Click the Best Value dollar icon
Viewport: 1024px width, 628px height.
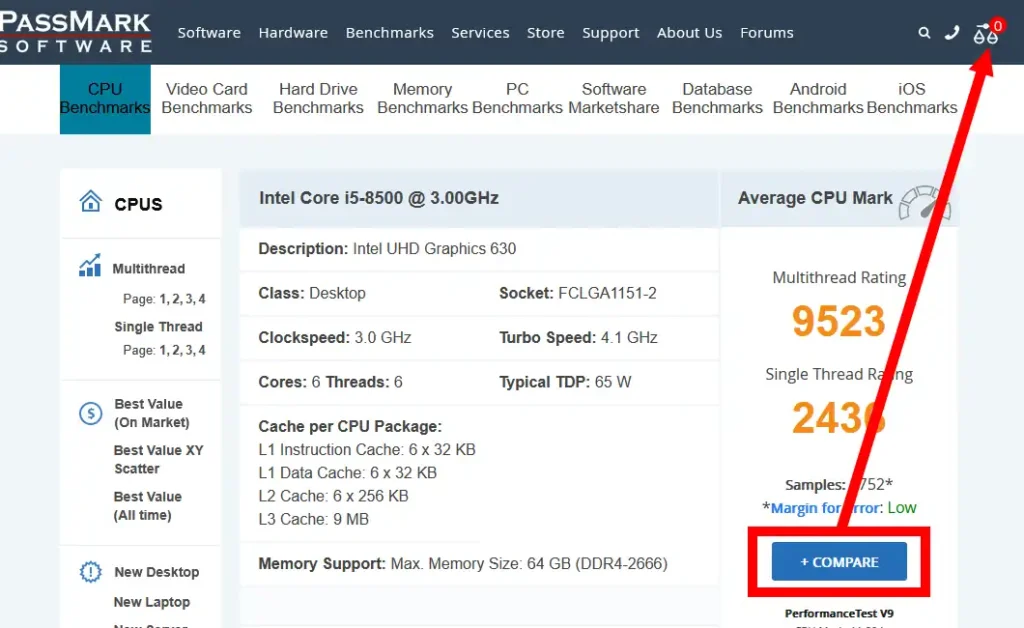[90, 413]
